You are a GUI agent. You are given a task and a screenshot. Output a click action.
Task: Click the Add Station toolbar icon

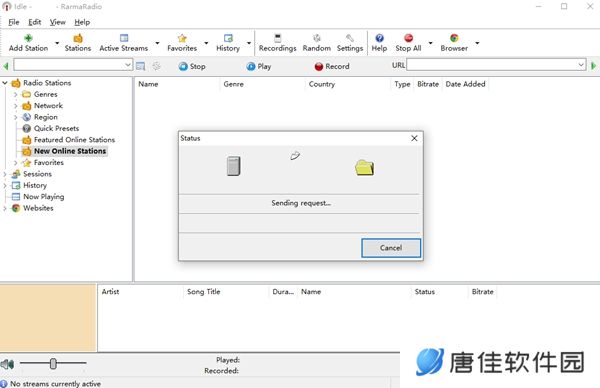click(x=28, y=38)
